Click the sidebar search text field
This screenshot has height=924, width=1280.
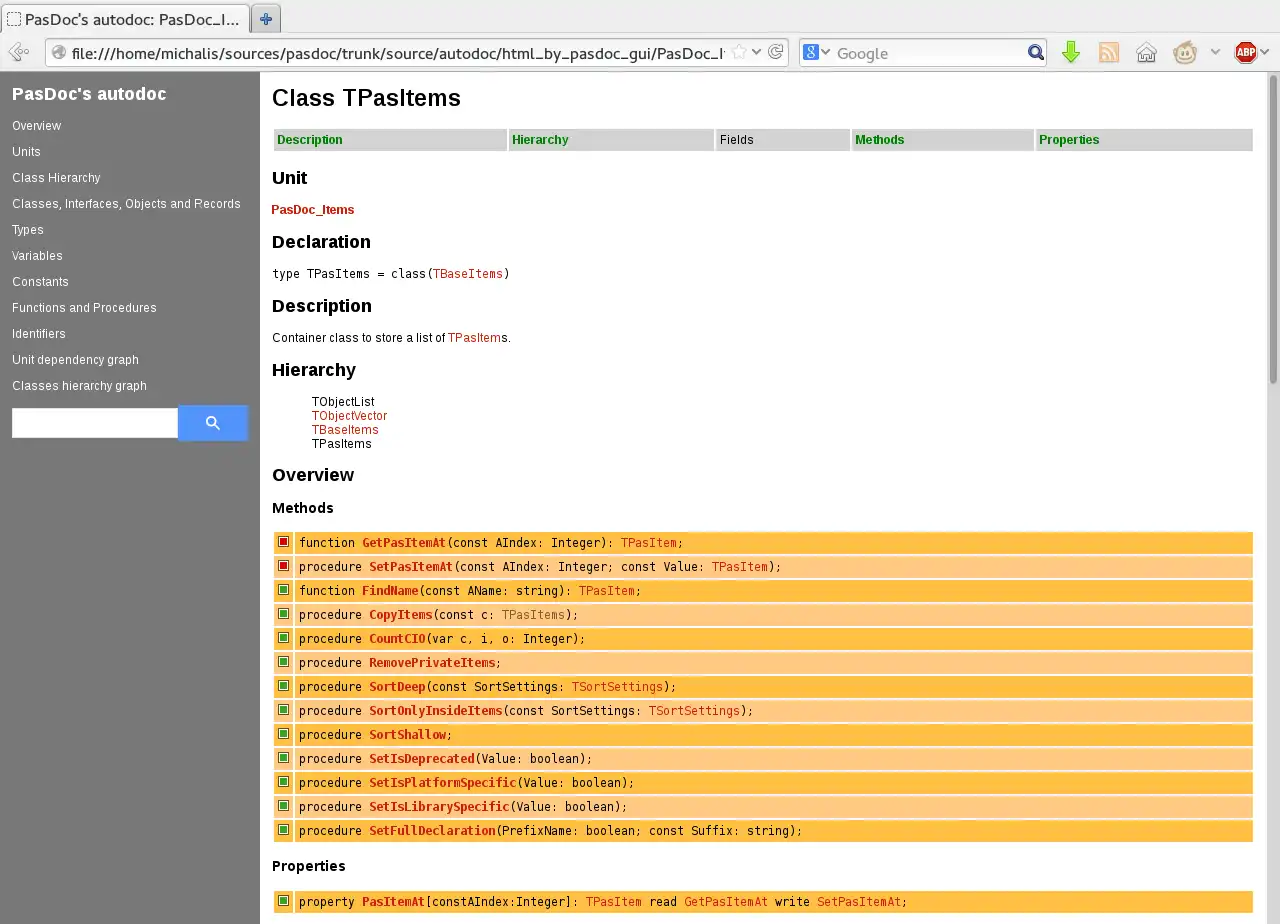[95, 423]
